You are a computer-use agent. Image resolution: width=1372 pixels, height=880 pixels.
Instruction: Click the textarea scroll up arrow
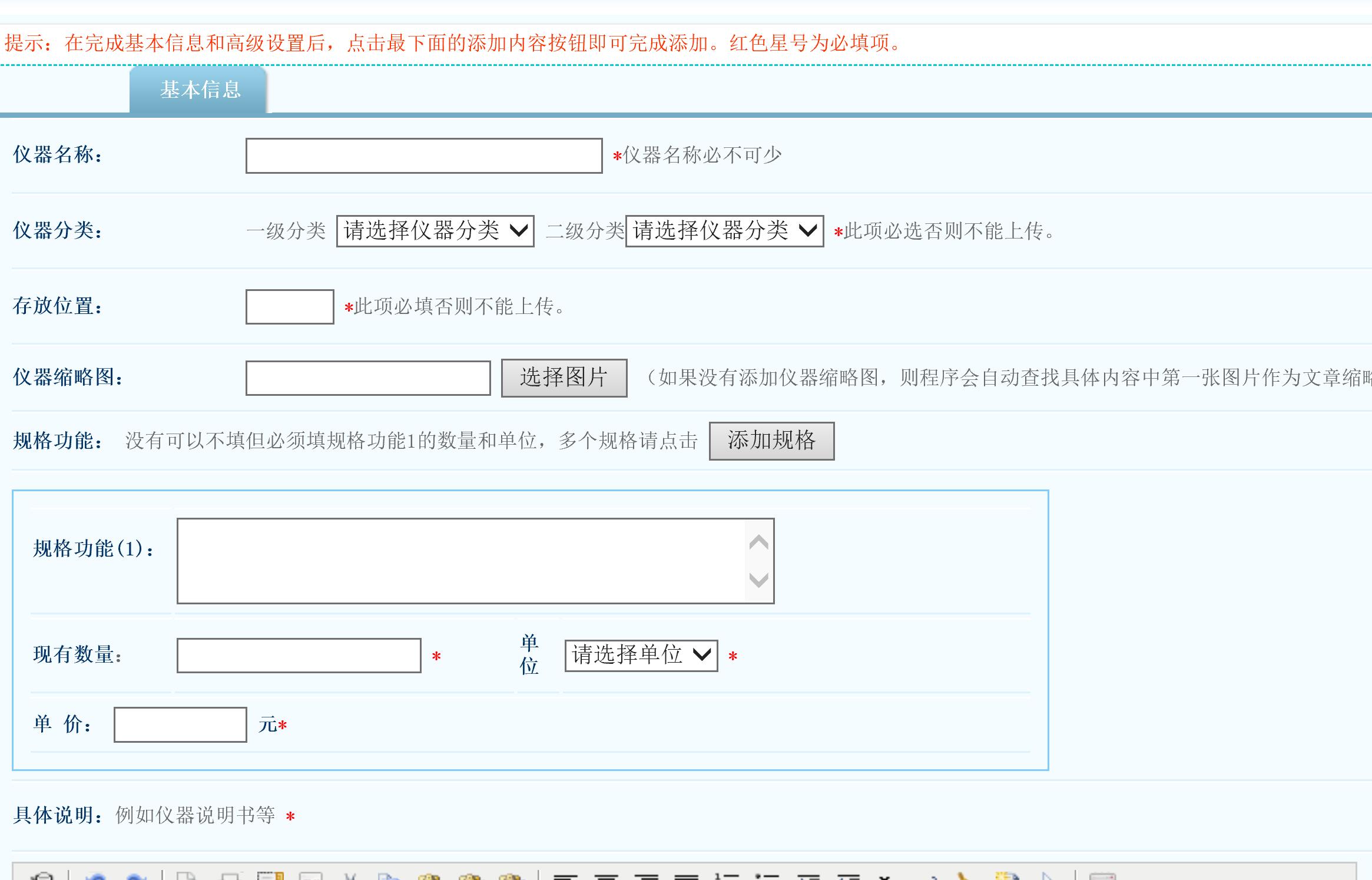759,542
